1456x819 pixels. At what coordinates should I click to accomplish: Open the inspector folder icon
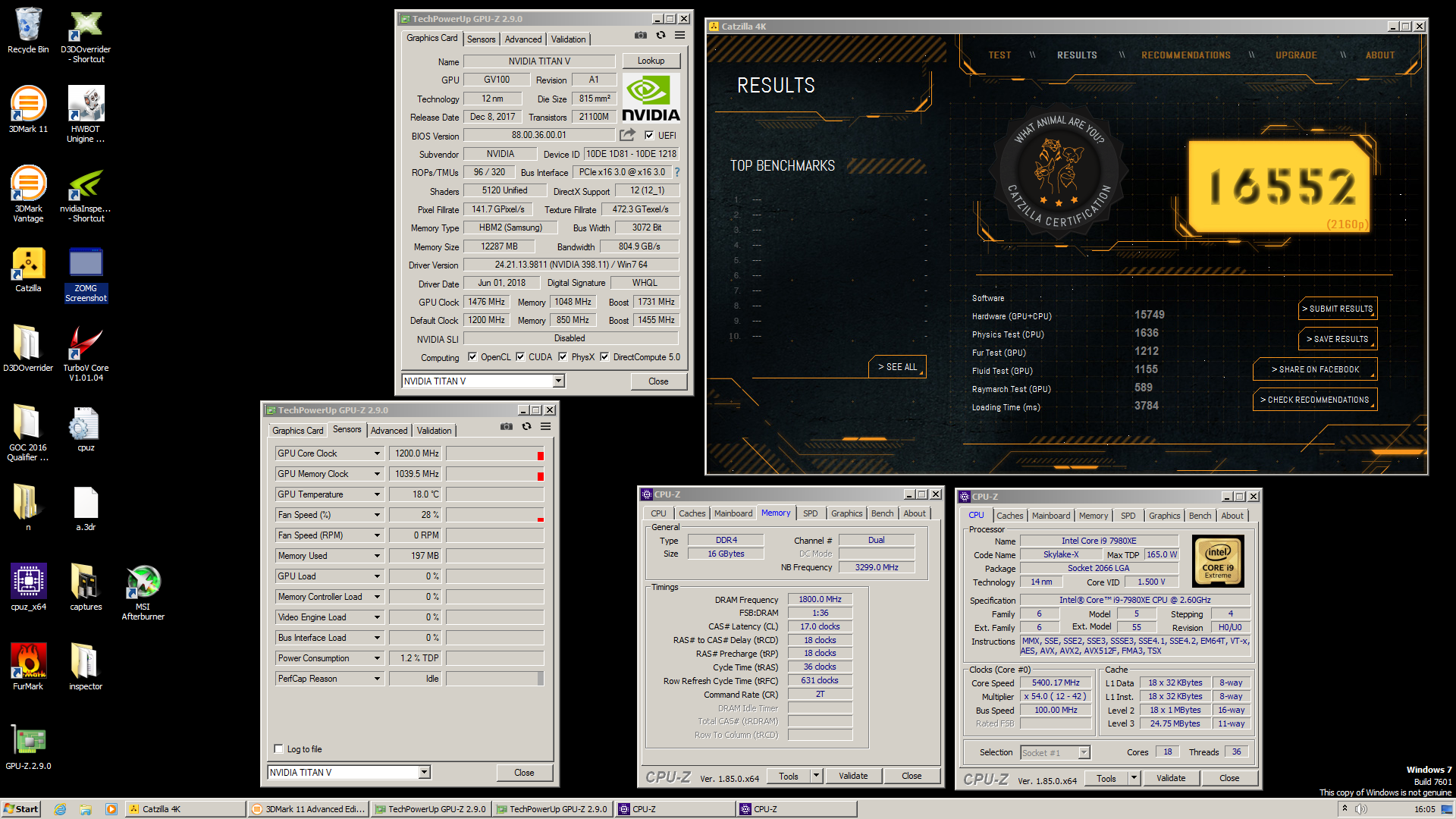click(86, 666)
